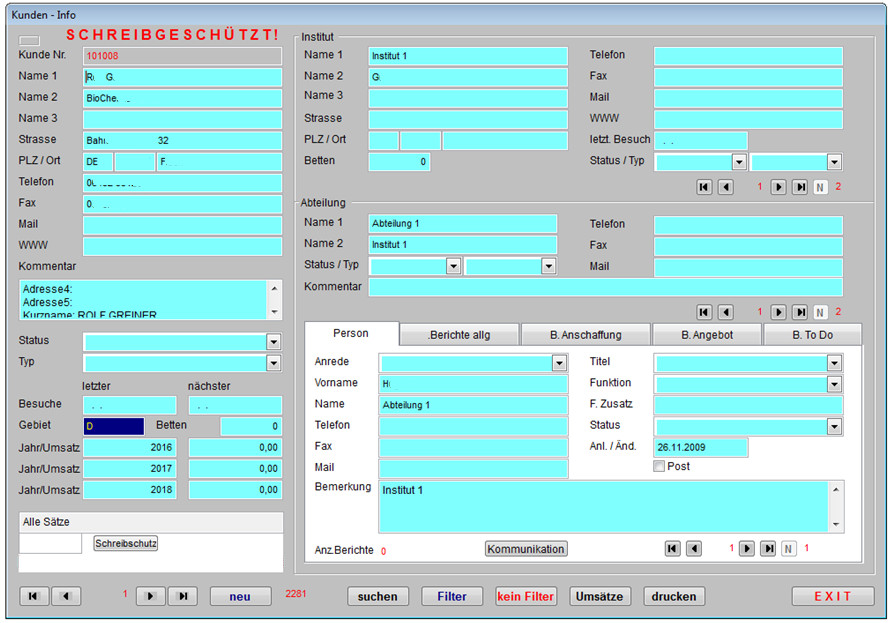Click the Kunde Nr. field showing 101008

pyautogui.click(x=182, y=56)
